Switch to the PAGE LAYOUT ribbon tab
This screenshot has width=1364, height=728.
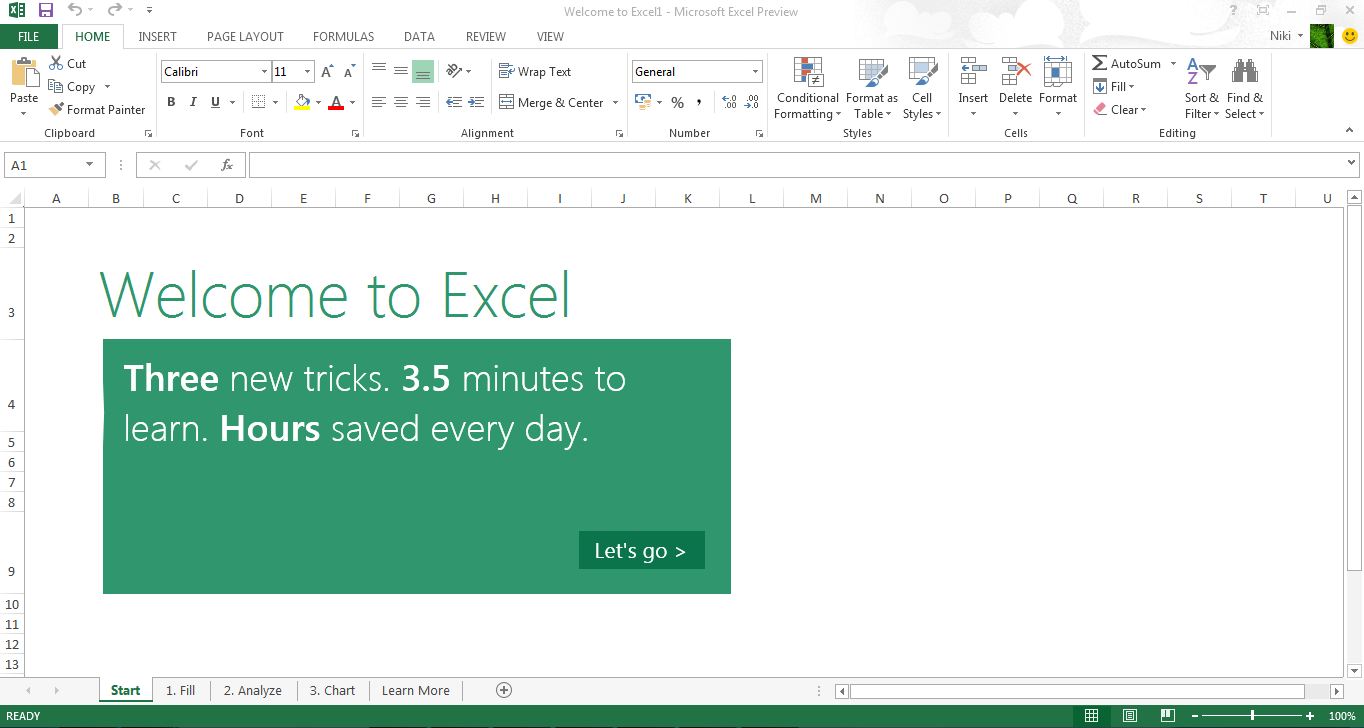(245, 36)
